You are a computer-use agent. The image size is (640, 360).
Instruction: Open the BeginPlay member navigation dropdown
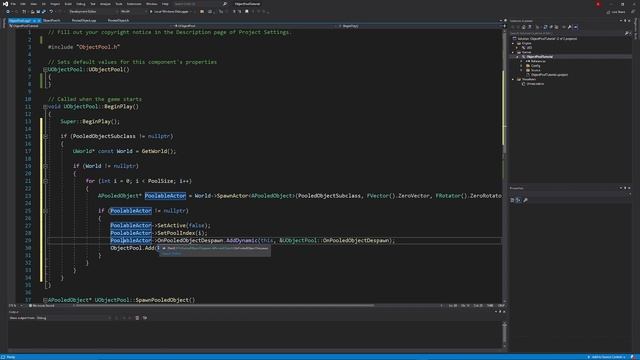tap(420, 26)
